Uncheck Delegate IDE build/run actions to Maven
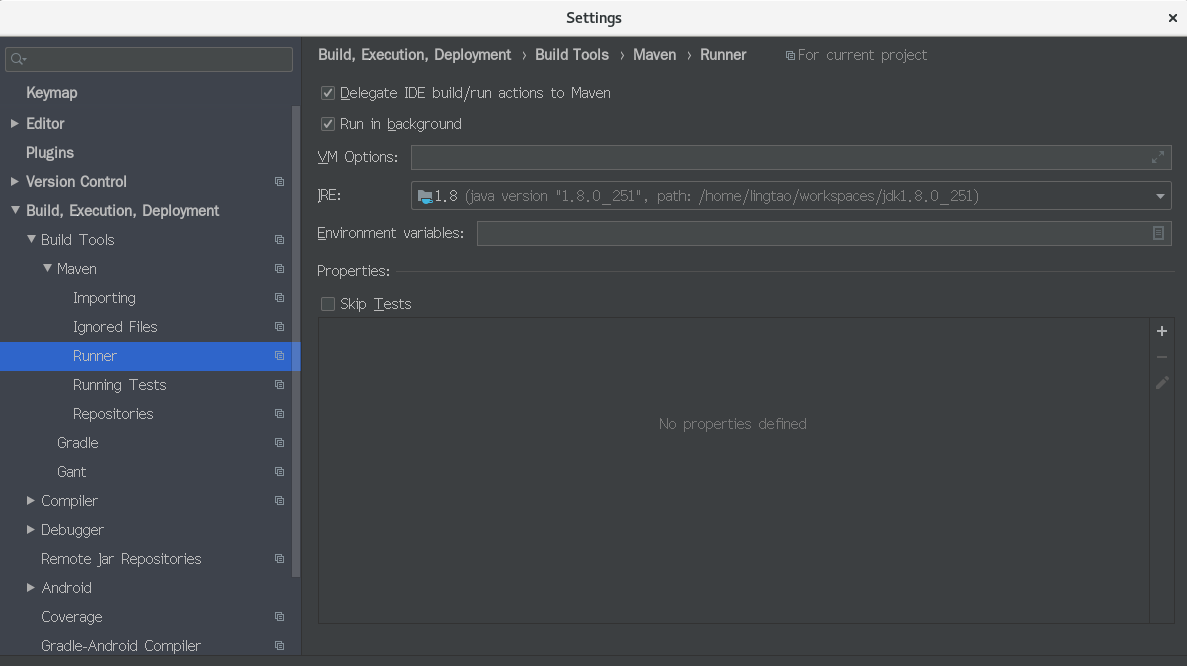The image size is (1187, 666). click(x=328, y=93)
